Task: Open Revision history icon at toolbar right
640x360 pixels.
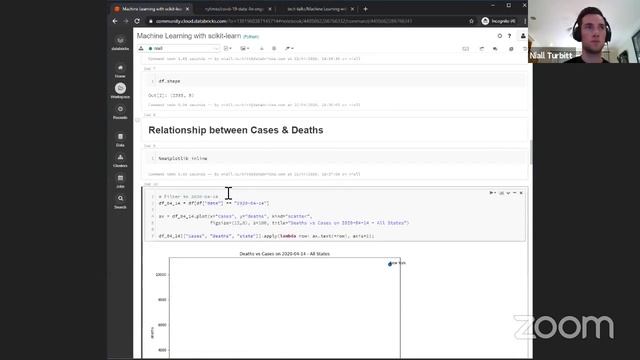Action: [511, 49]
